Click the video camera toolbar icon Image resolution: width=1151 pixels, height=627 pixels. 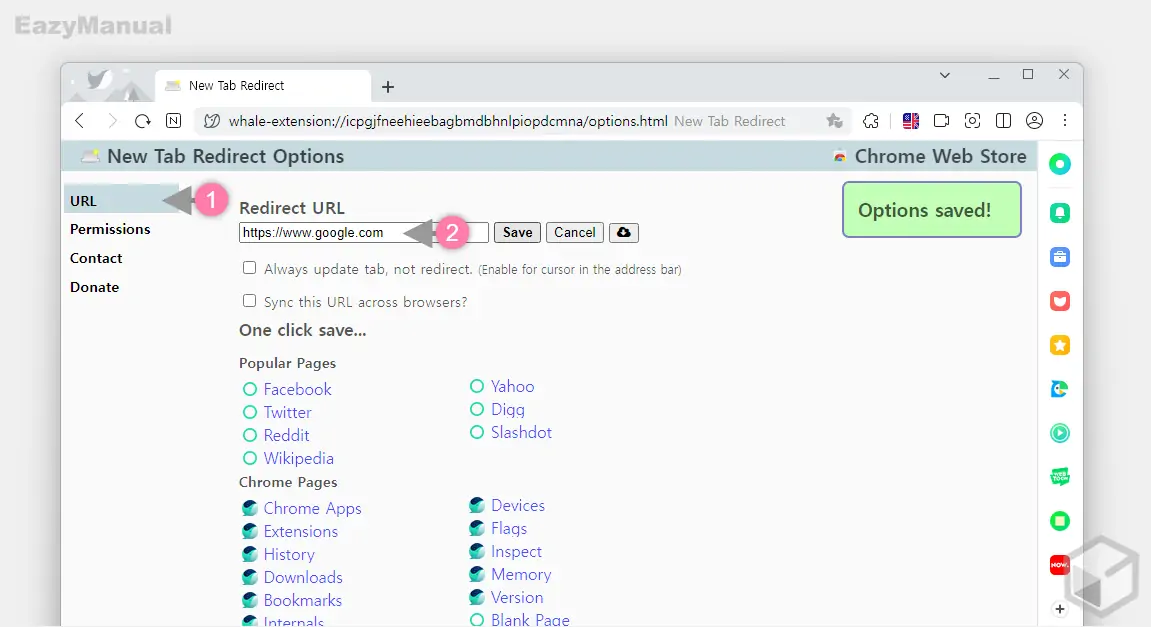click(941, 121)
